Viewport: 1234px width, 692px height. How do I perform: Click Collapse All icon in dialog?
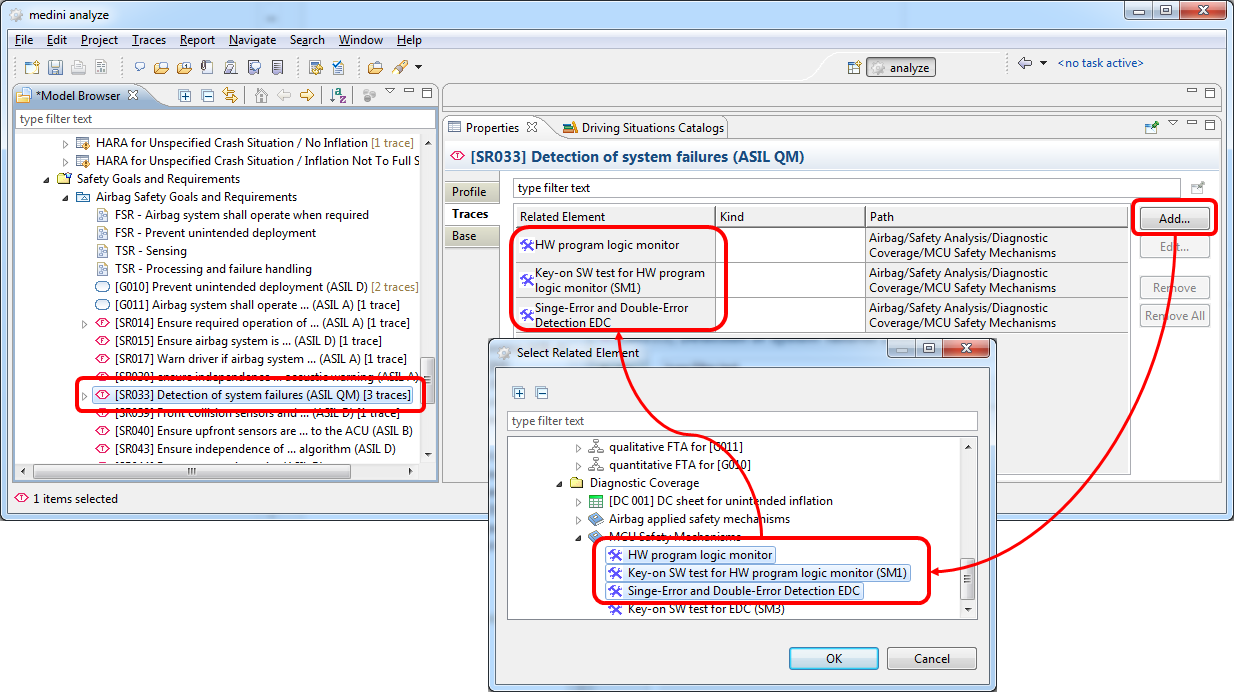541,393
